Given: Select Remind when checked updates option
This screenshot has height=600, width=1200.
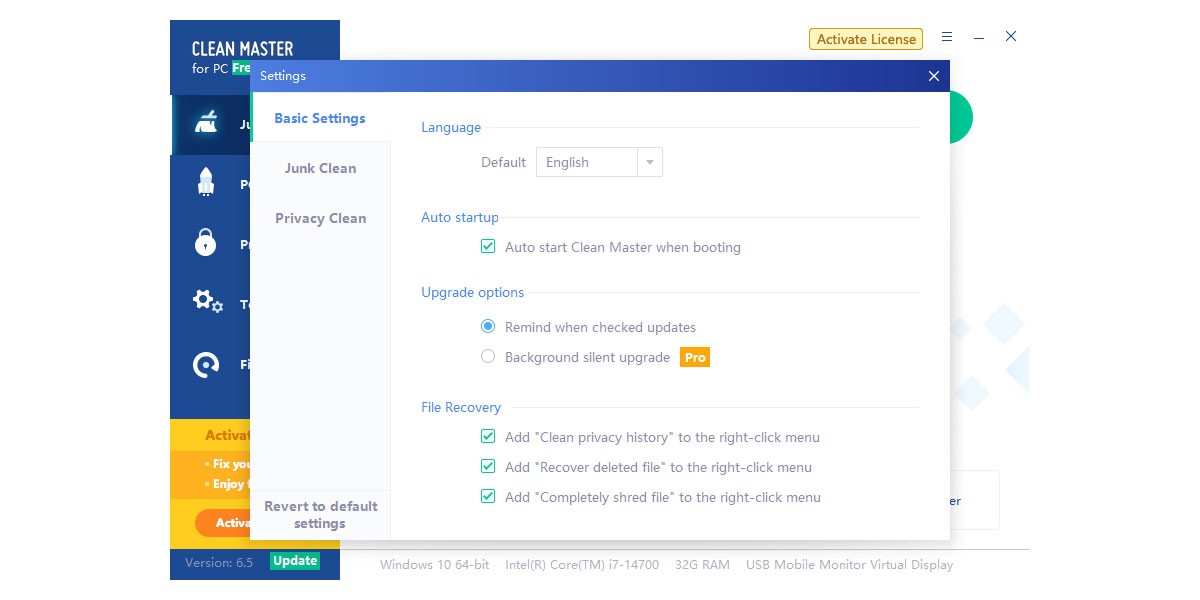Looking at the screenshot, I should click(488, 327).
